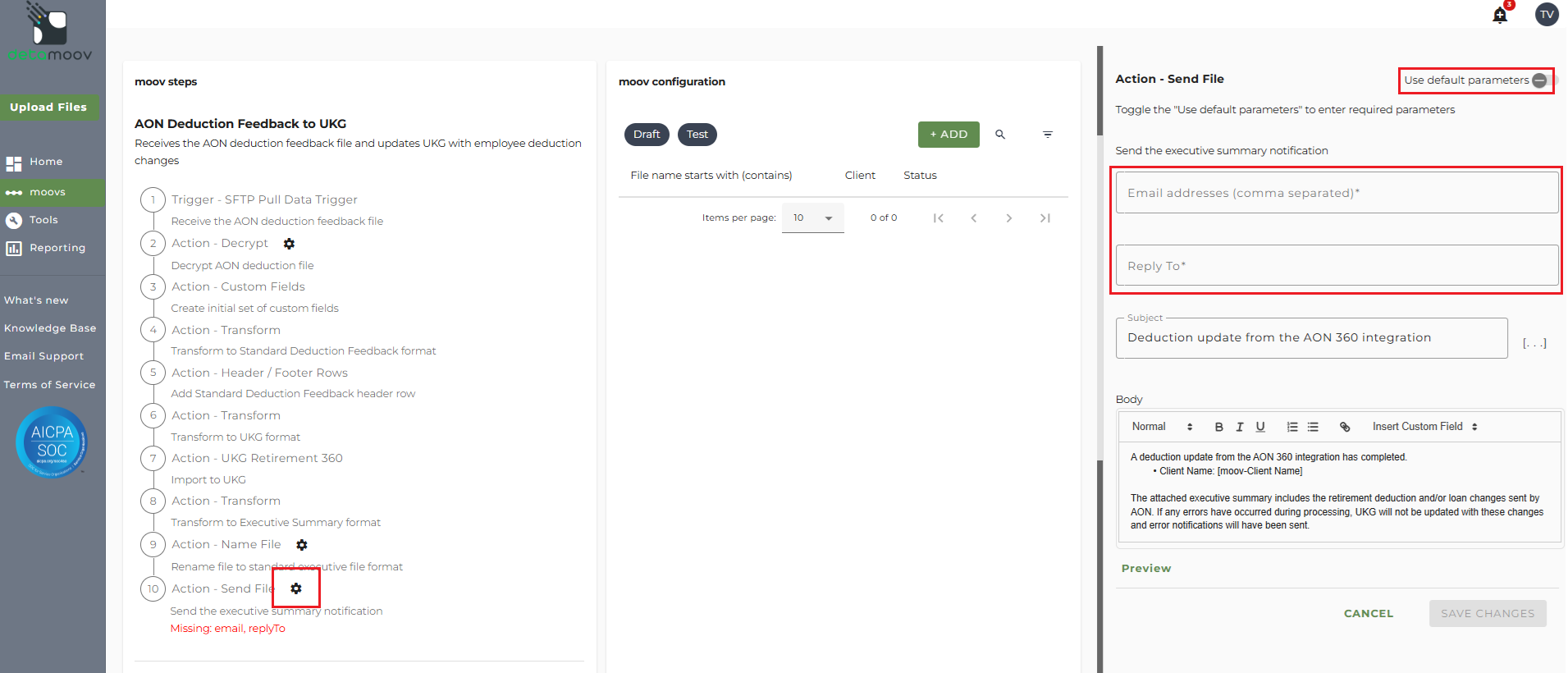Go to last page of configurations
Screen dimensions: 1568x673
(1045, 218)
